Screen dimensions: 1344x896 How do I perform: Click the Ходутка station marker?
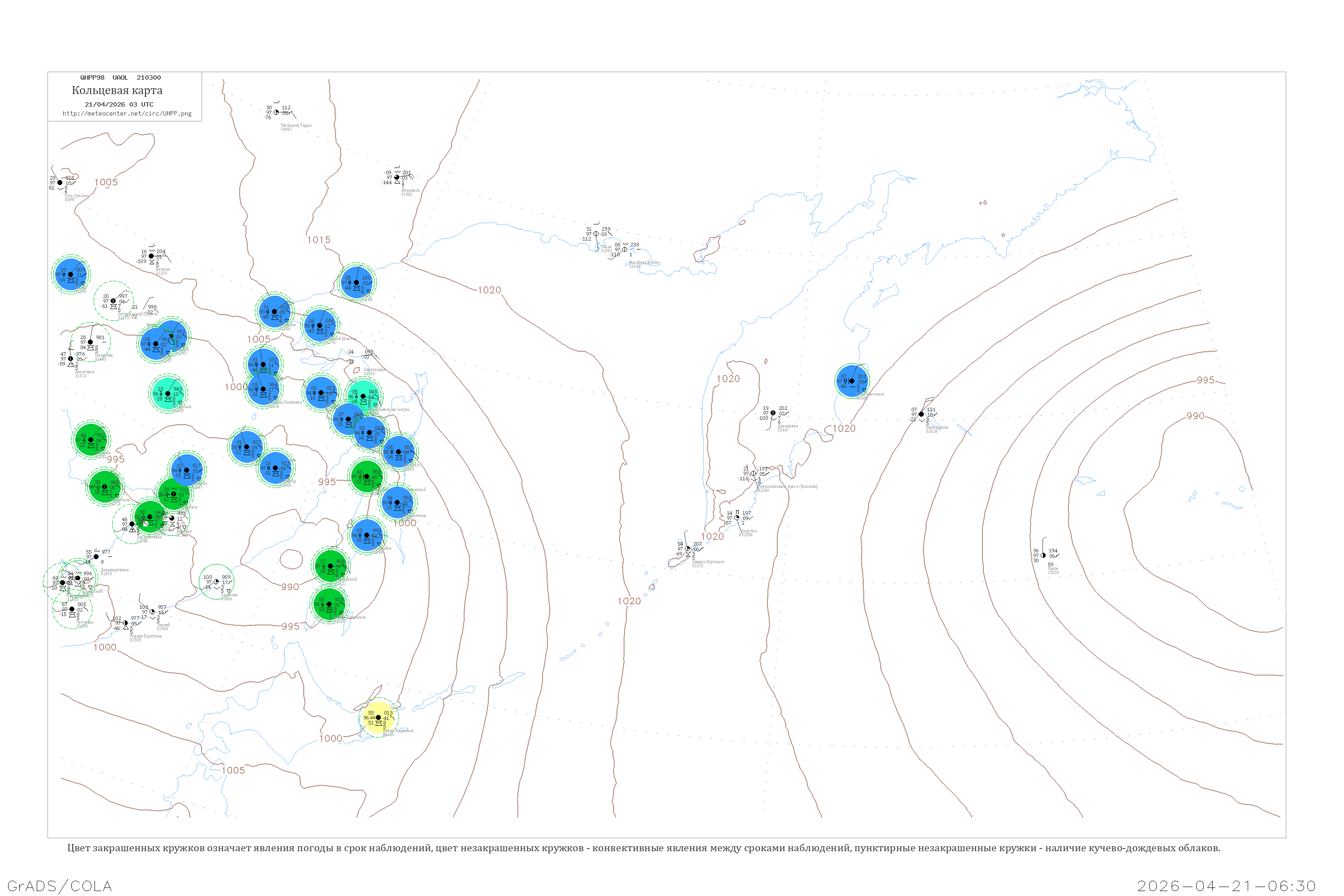[737, 518]
